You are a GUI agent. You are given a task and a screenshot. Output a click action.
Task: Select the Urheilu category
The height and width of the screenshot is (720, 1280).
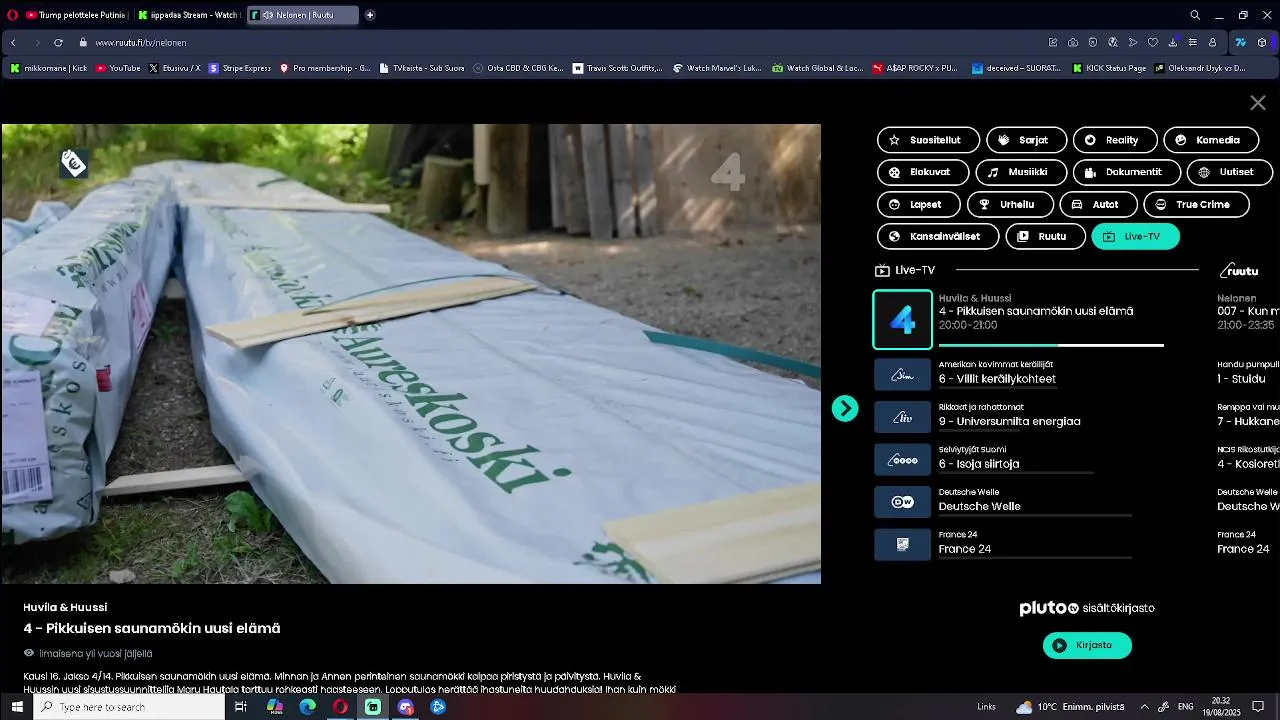click(1010, 204)
